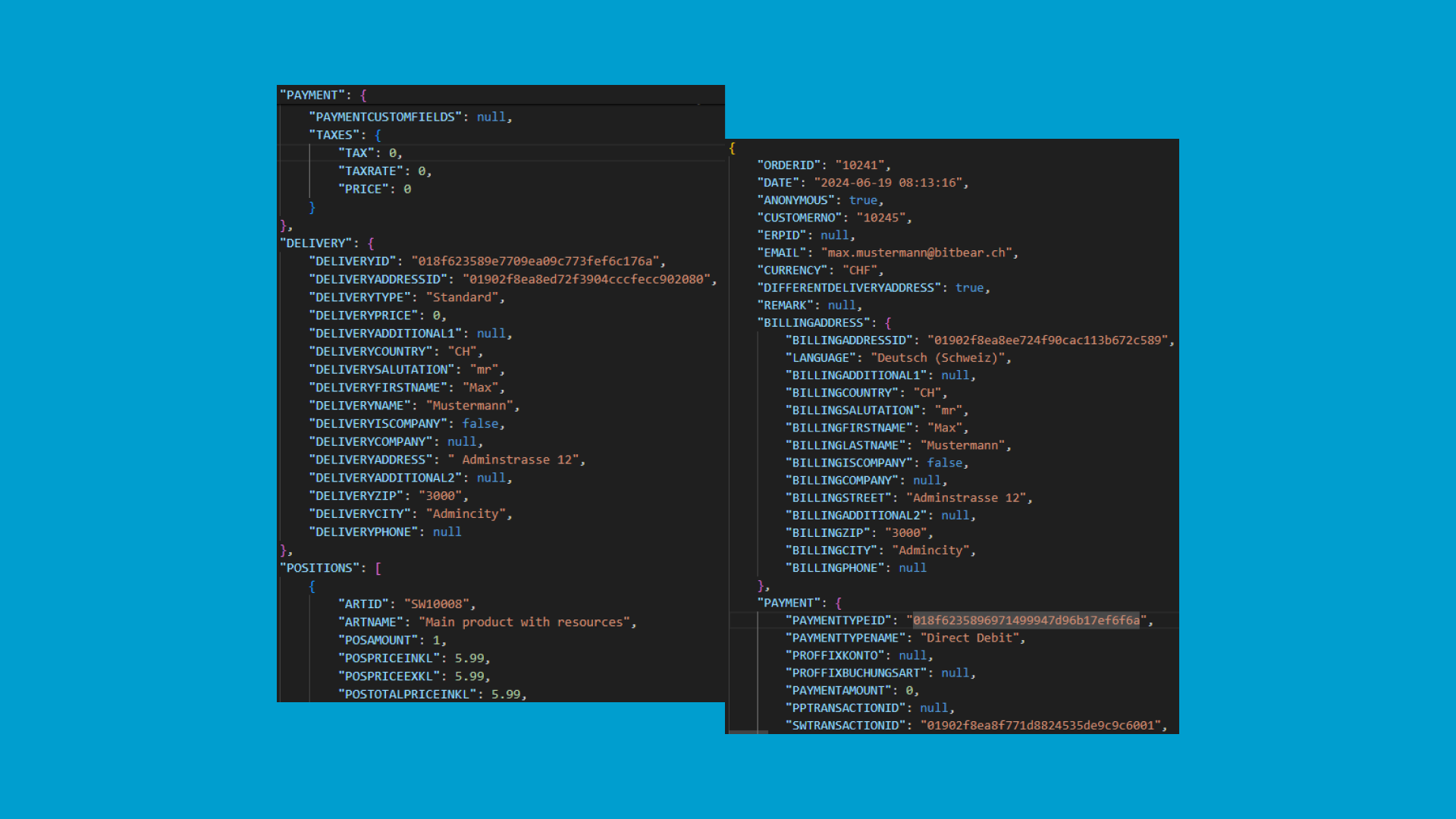Click the "DELIVERYADDRESSID" value
Image resolution: width=1456 pixels, height=819 pixels.
[586, 279]
